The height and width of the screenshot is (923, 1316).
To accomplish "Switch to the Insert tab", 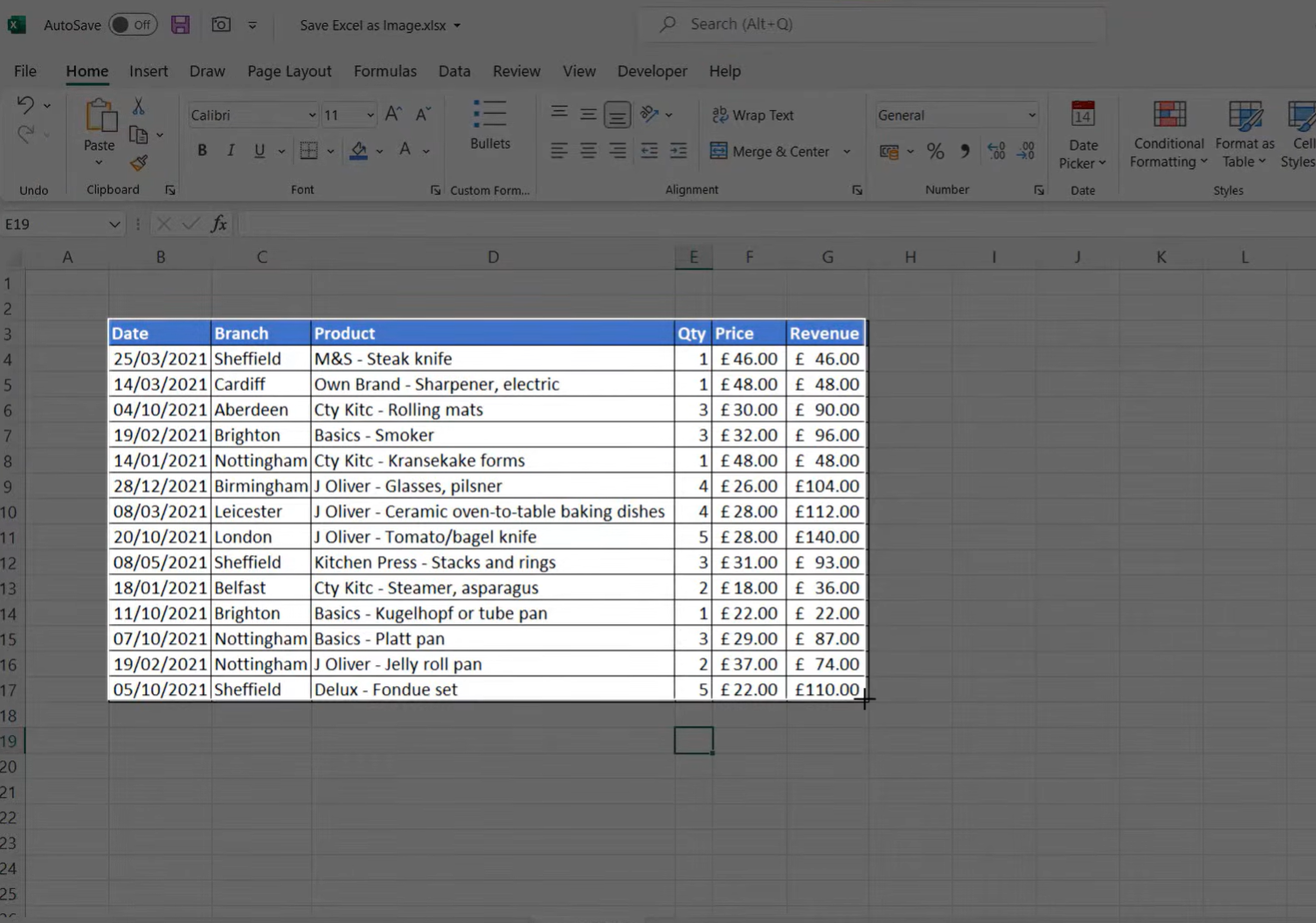I will 149,71.
